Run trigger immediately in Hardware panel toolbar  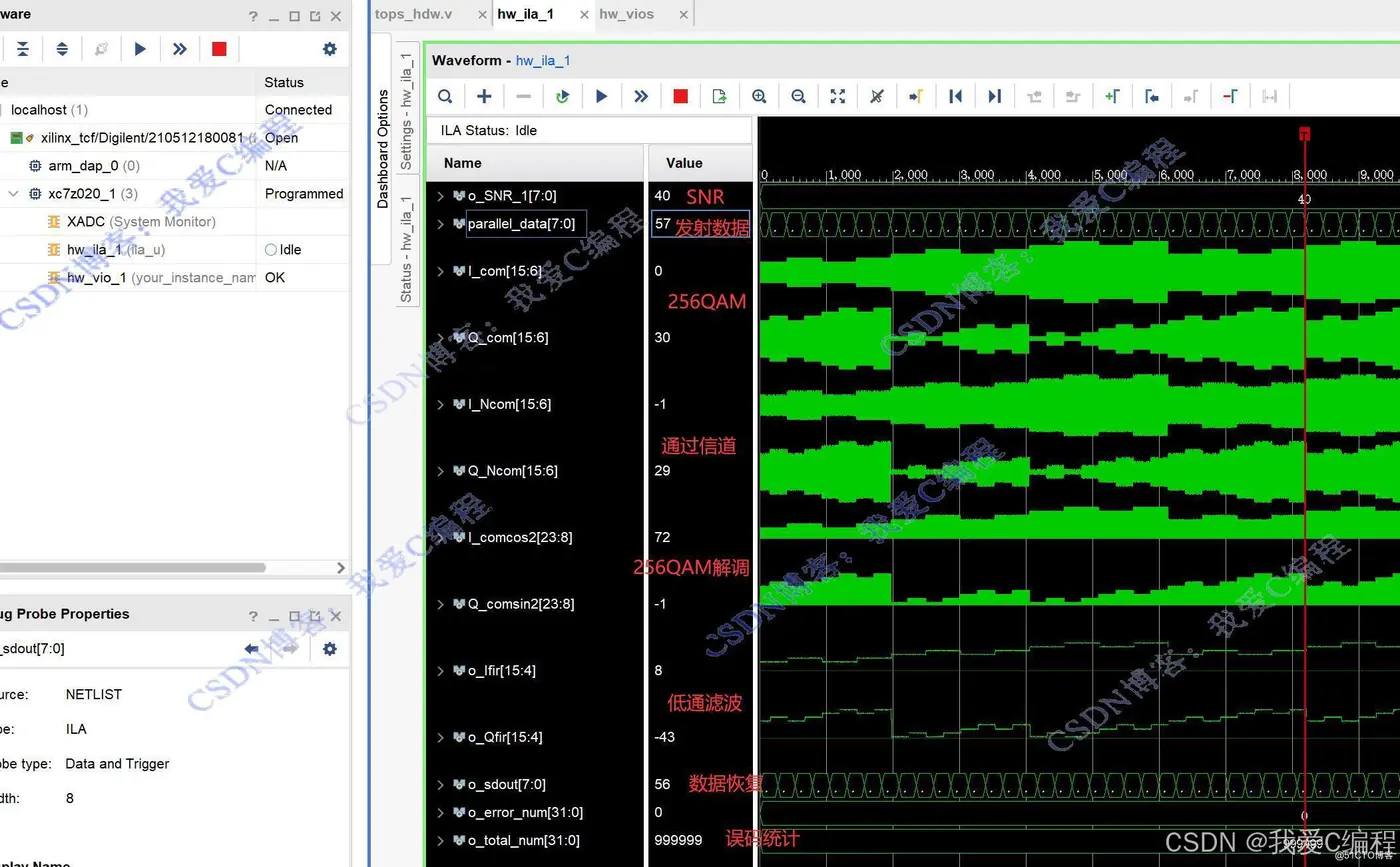179,49
